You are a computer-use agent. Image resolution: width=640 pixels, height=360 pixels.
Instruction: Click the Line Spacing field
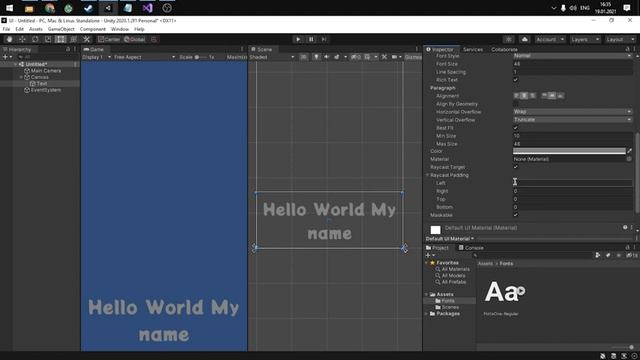(x=572, y=72)
